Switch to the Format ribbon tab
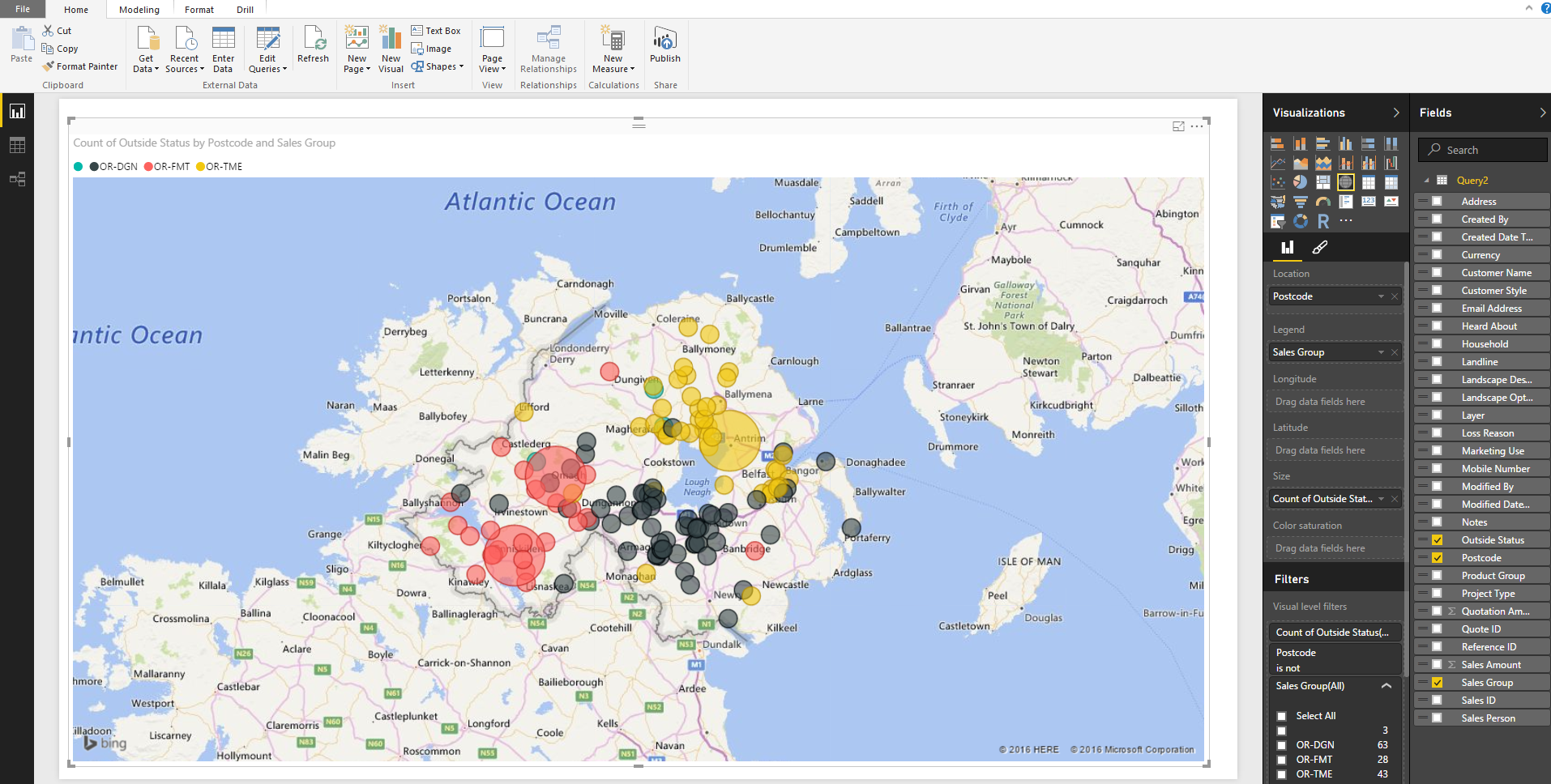This screenshot has width=1551, height=784. [x=199, y=10]
